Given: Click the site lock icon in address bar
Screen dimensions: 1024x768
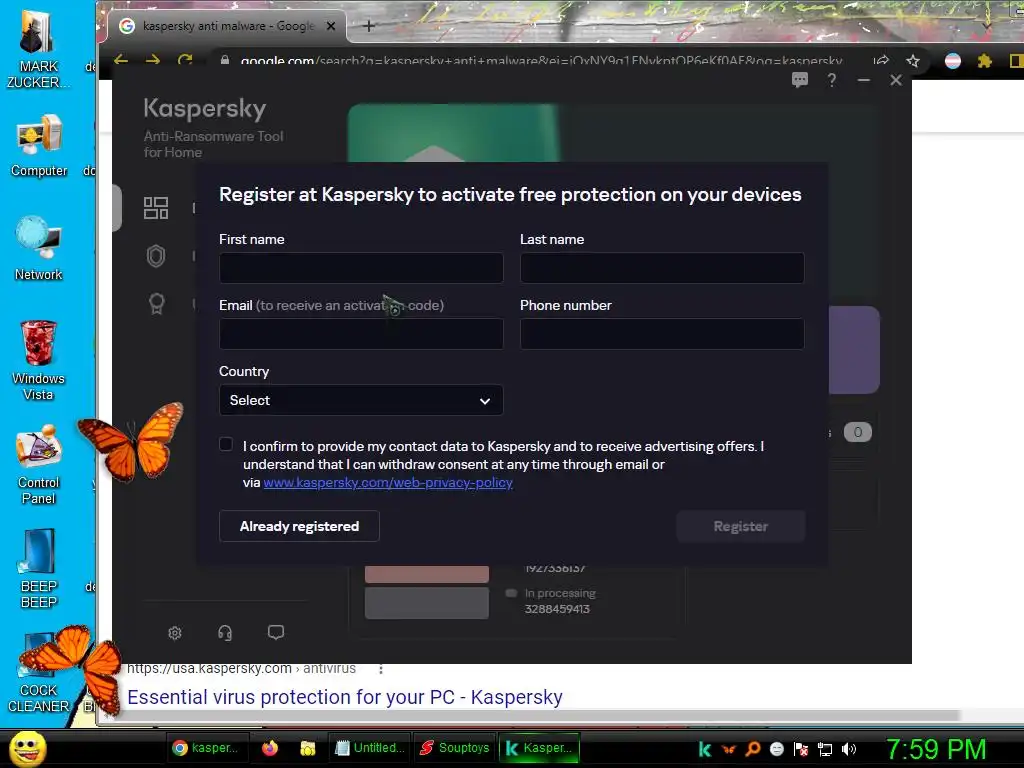Looking at the screenshot, I should 225,60.
